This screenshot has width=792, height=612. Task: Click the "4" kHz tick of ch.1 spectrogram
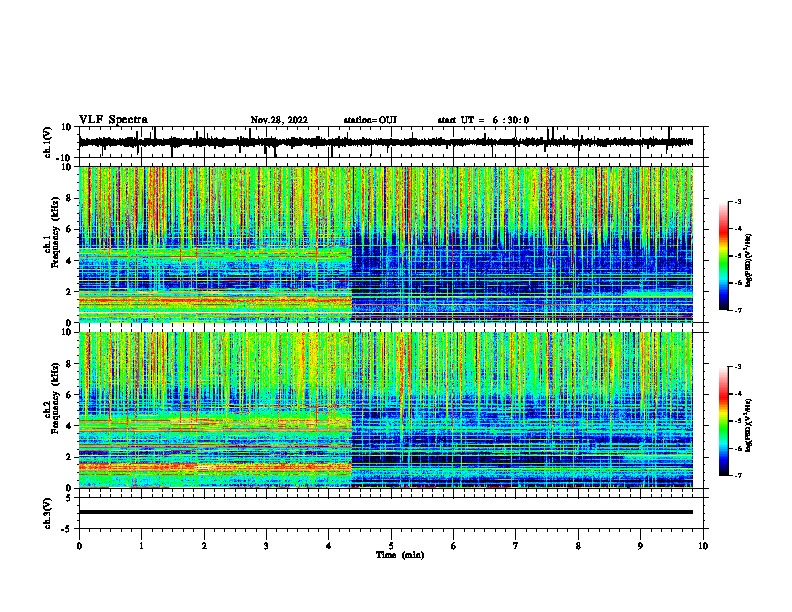tap(70, 261)
